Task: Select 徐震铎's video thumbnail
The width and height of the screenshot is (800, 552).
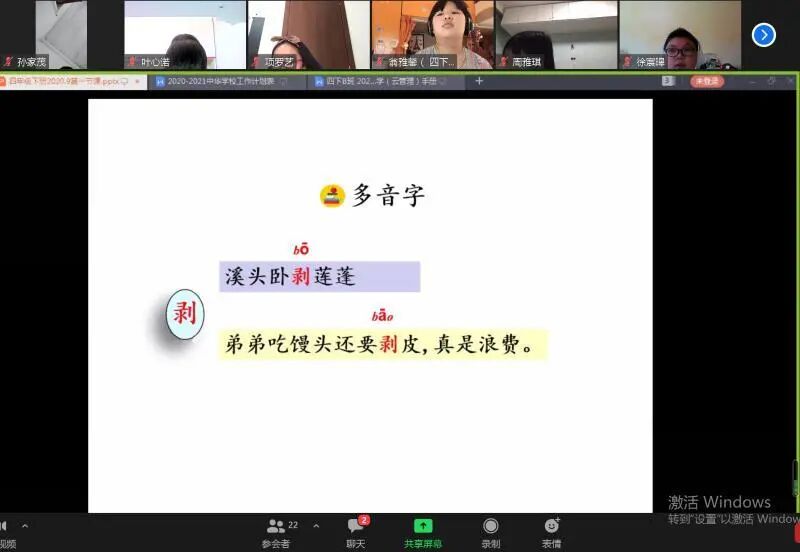Action: pyautogui.click(x=680, y=35)
